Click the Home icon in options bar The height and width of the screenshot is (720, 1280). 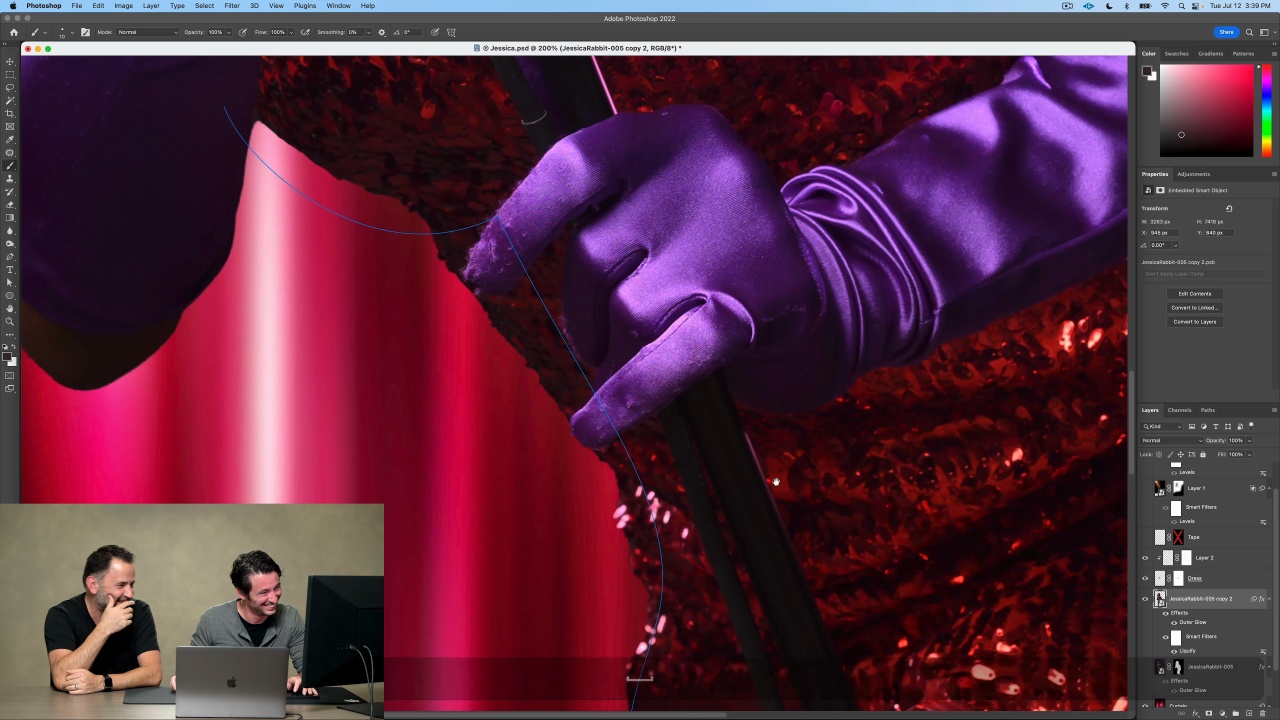[x=14, y=32]
